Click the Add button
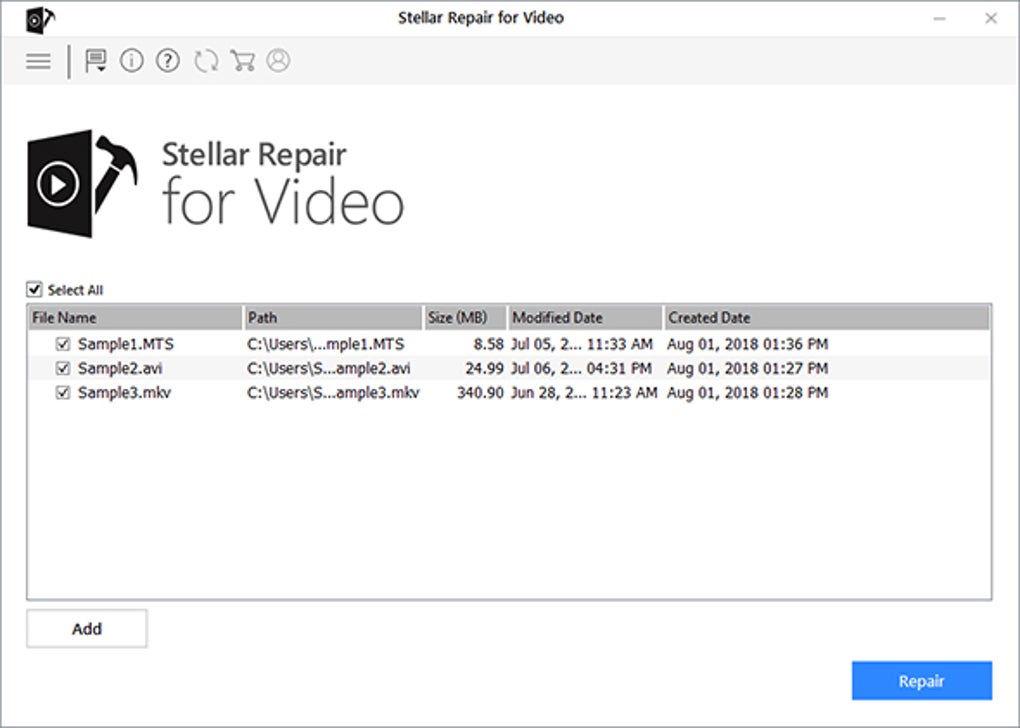Viewport: 1020px width, 728px height. (x=87, y=629)
